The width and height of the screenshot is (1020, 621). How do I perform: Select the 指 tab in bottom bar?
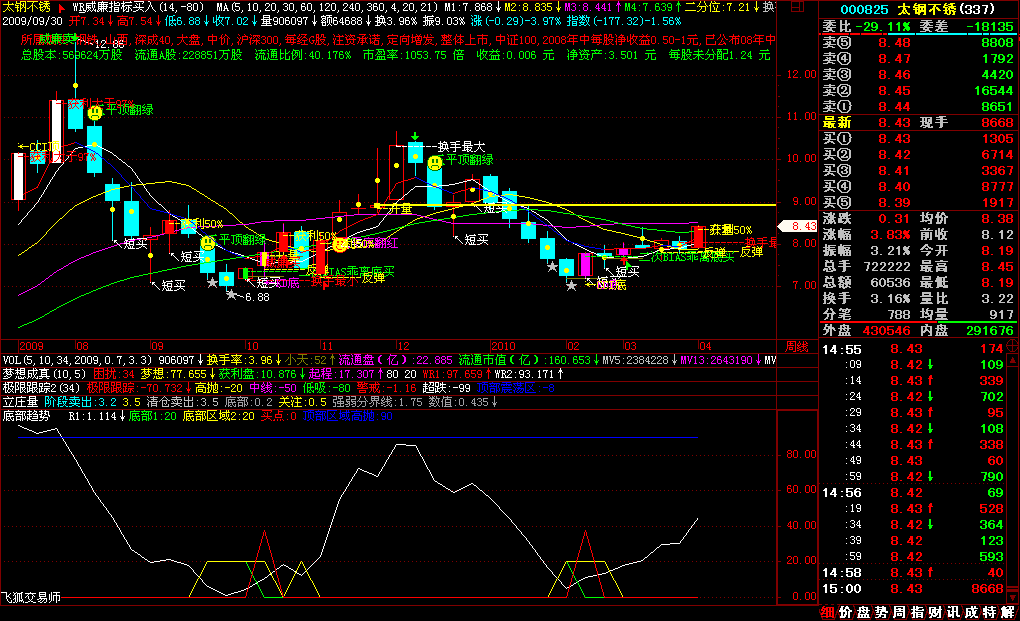[x=917, y=612]
